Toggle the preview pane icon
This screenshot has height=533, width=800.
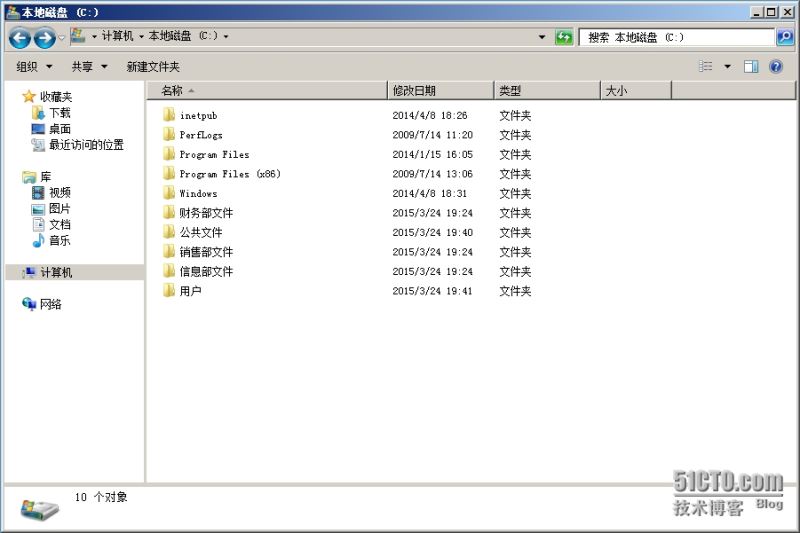(751, 66)
